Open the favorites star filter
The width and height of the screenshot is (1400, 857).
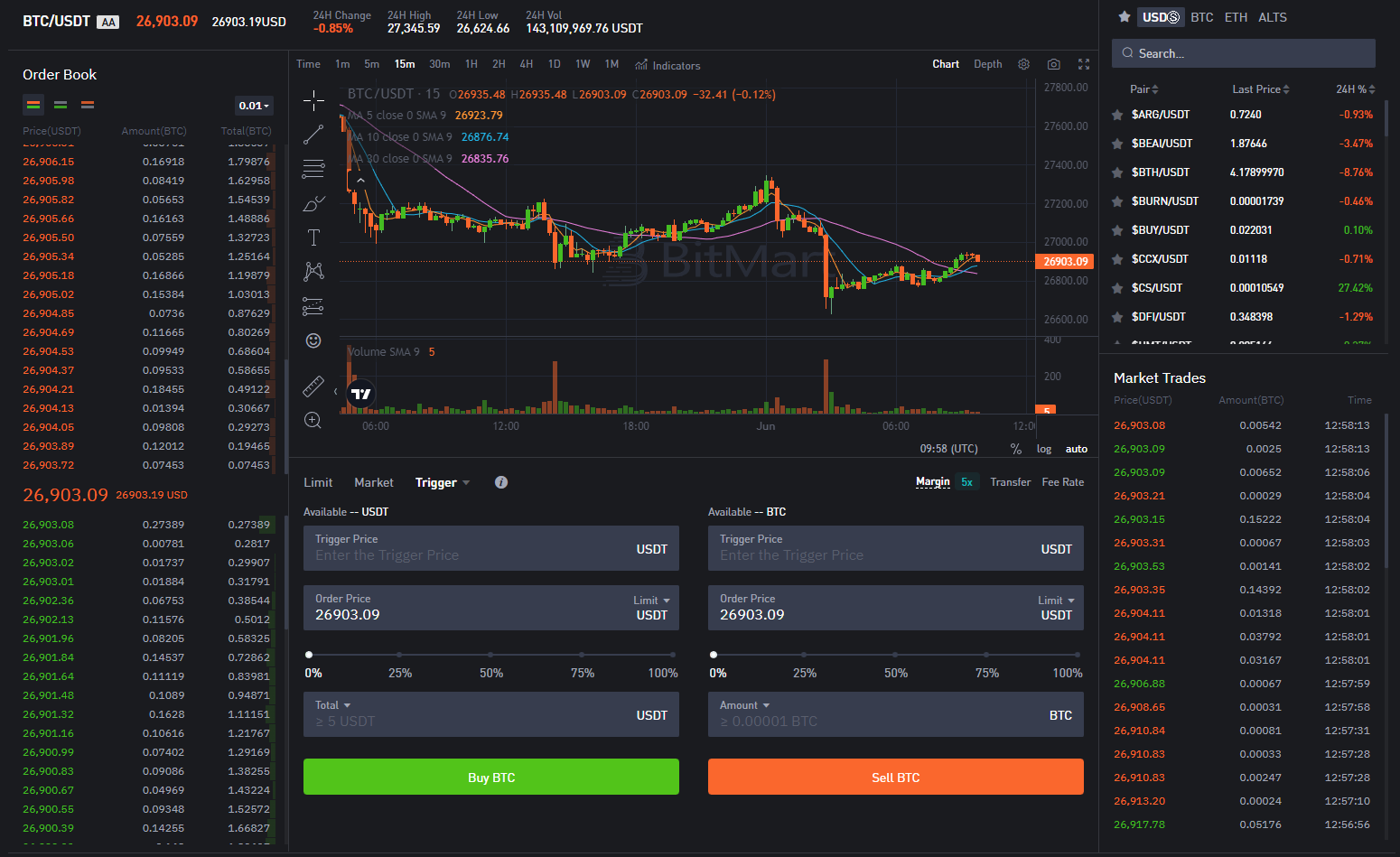(x=1125, y=16)
